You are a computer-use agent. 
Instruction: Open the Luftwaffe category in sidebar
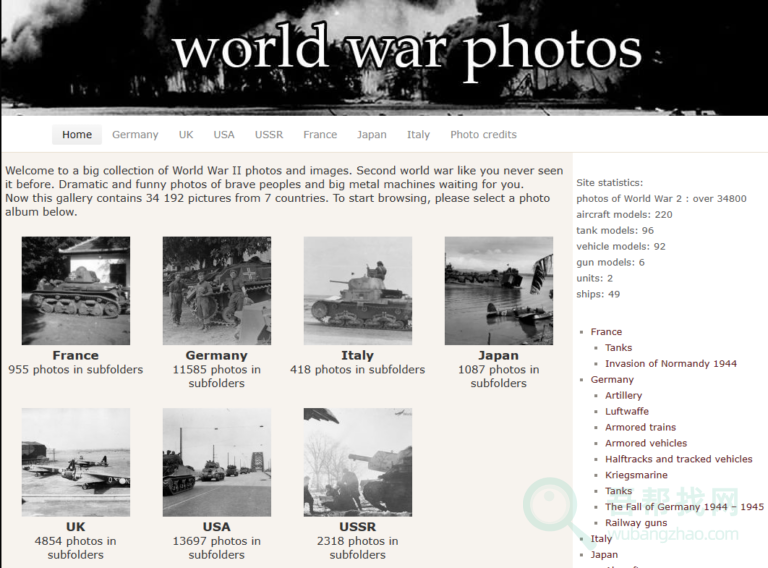click(626, 411)
